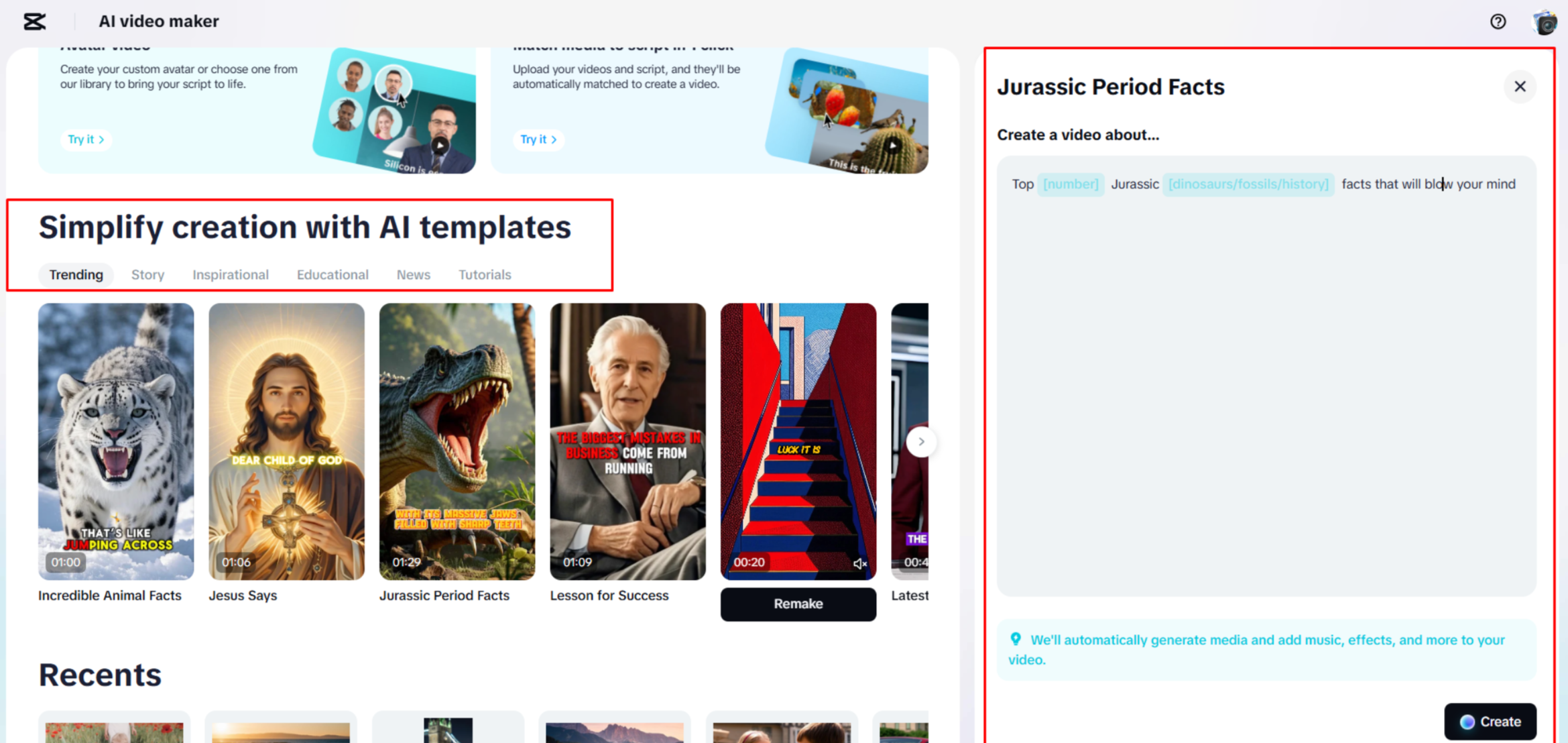This screenshot has width=1568, height=743.
Task: Click the CapCut logo icon
Action: click(x=34, y=21)
